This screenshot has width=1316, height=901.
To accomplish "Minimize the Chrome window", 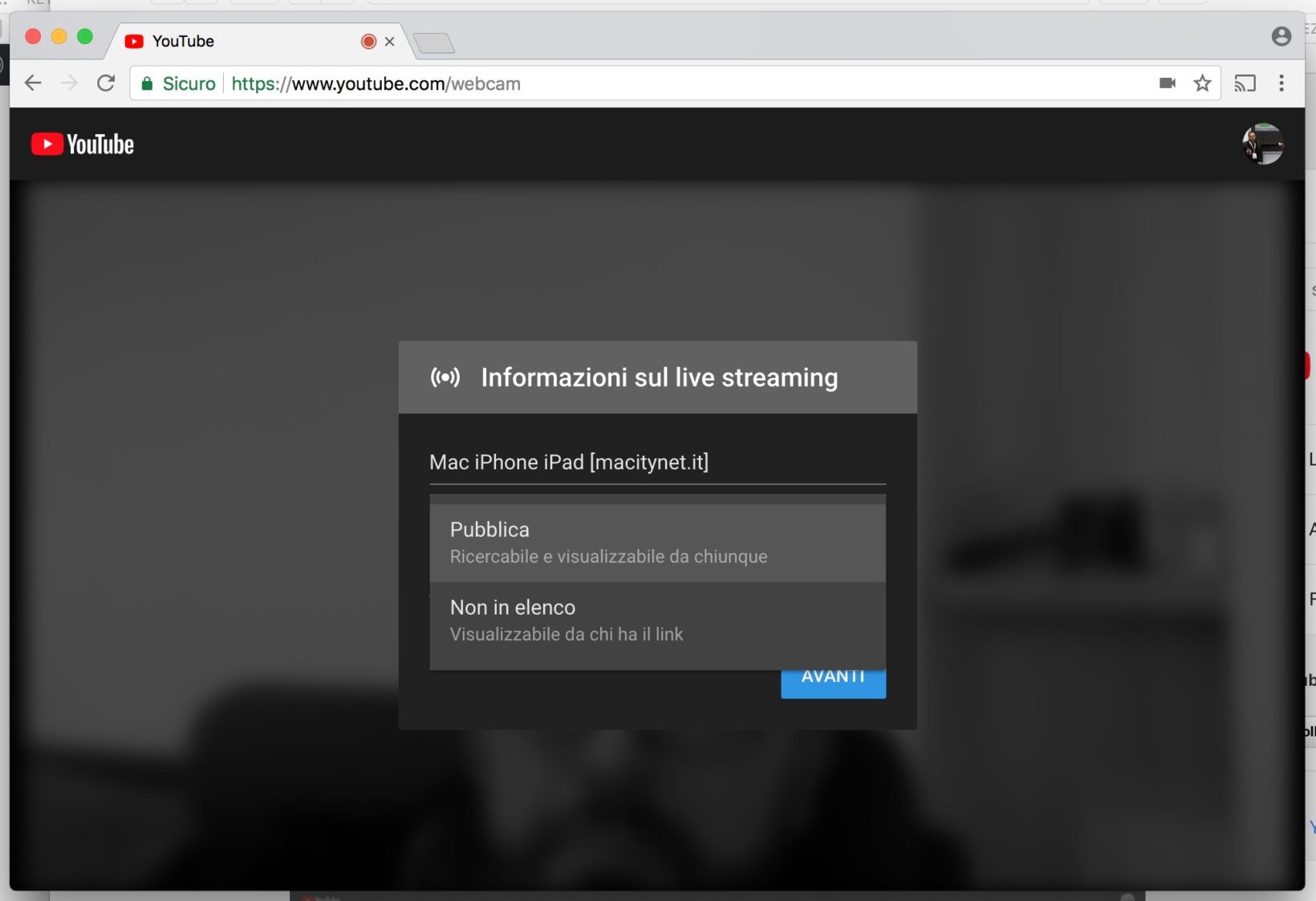I will (x=59, y=36).
